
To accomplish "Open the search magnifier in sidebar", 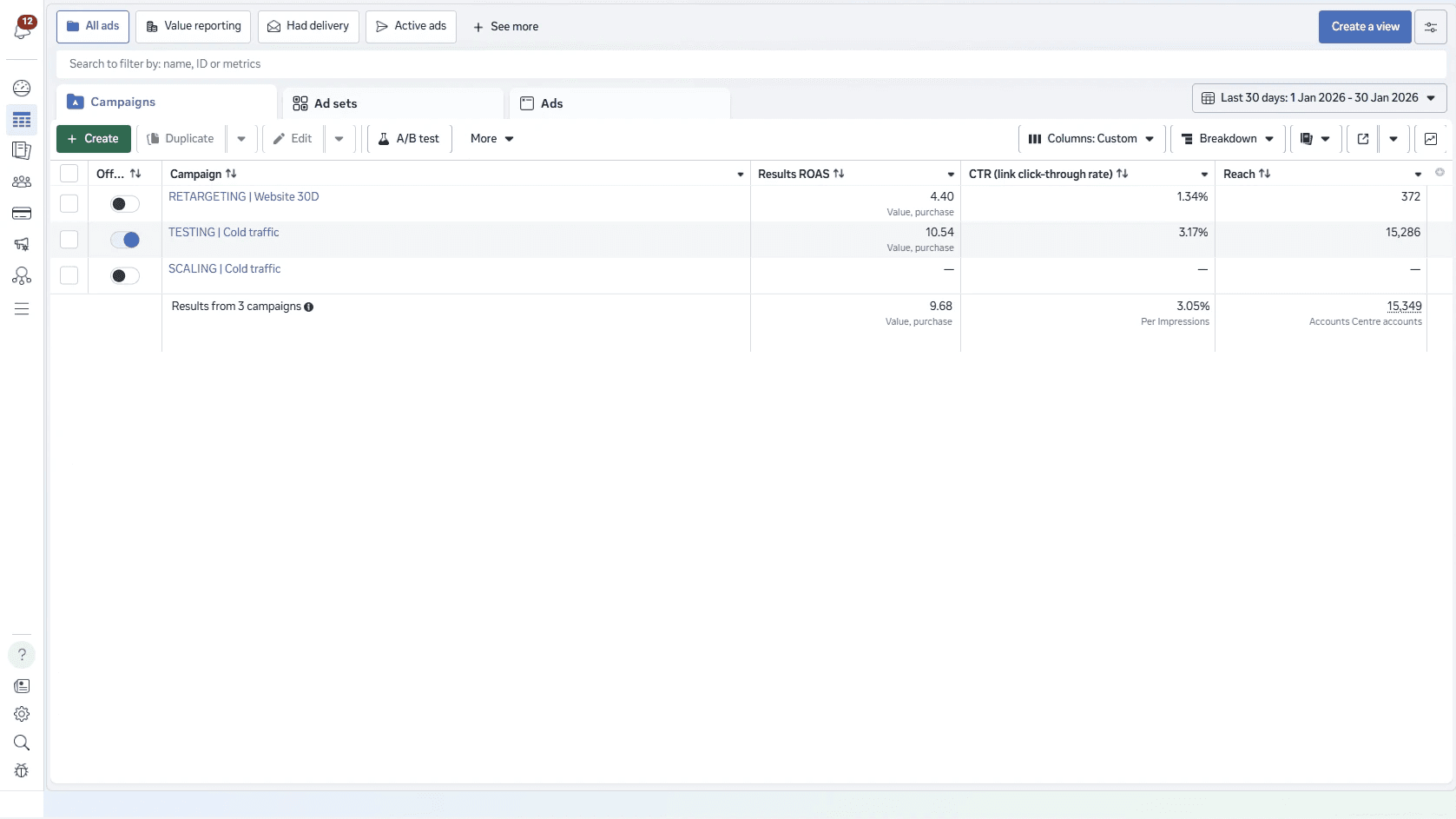I will coord(22,743).
